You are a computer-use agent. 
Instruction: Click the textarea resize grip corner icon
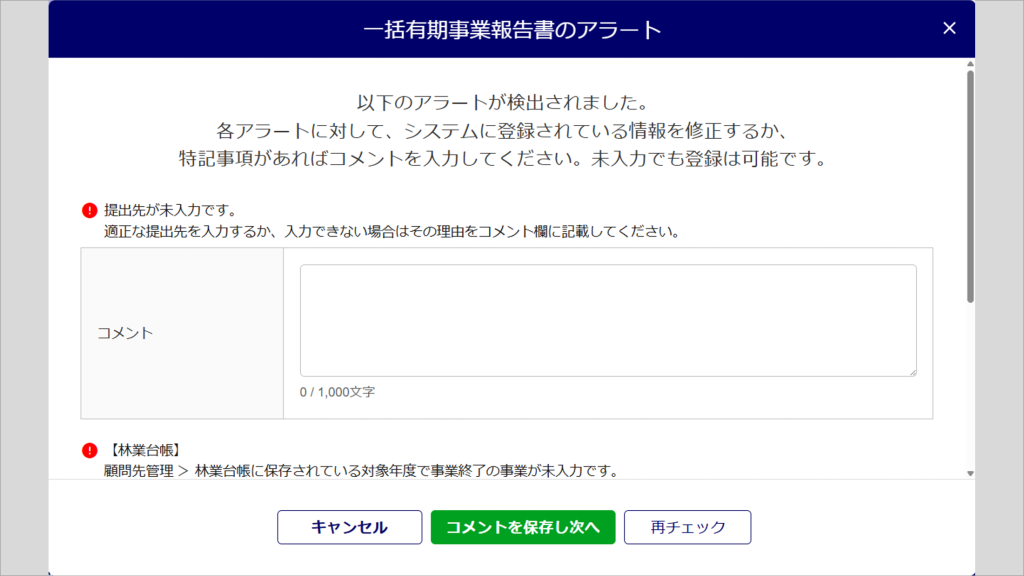point(912,372)
